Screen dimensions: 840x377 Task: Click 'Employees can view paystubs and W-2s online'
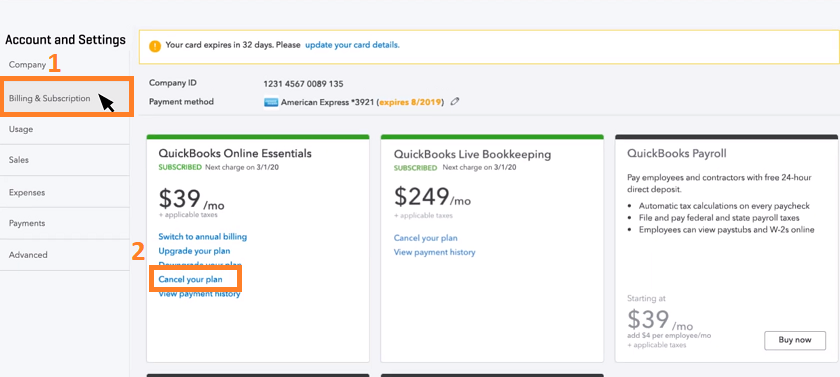(726, 230)
